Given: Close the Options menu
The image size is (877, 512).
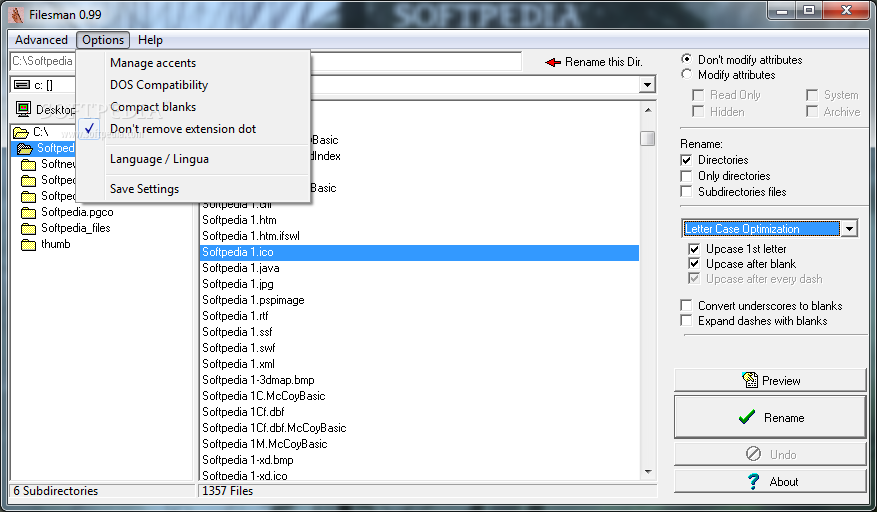Looking at the screenshot, I should coord(103,40).
